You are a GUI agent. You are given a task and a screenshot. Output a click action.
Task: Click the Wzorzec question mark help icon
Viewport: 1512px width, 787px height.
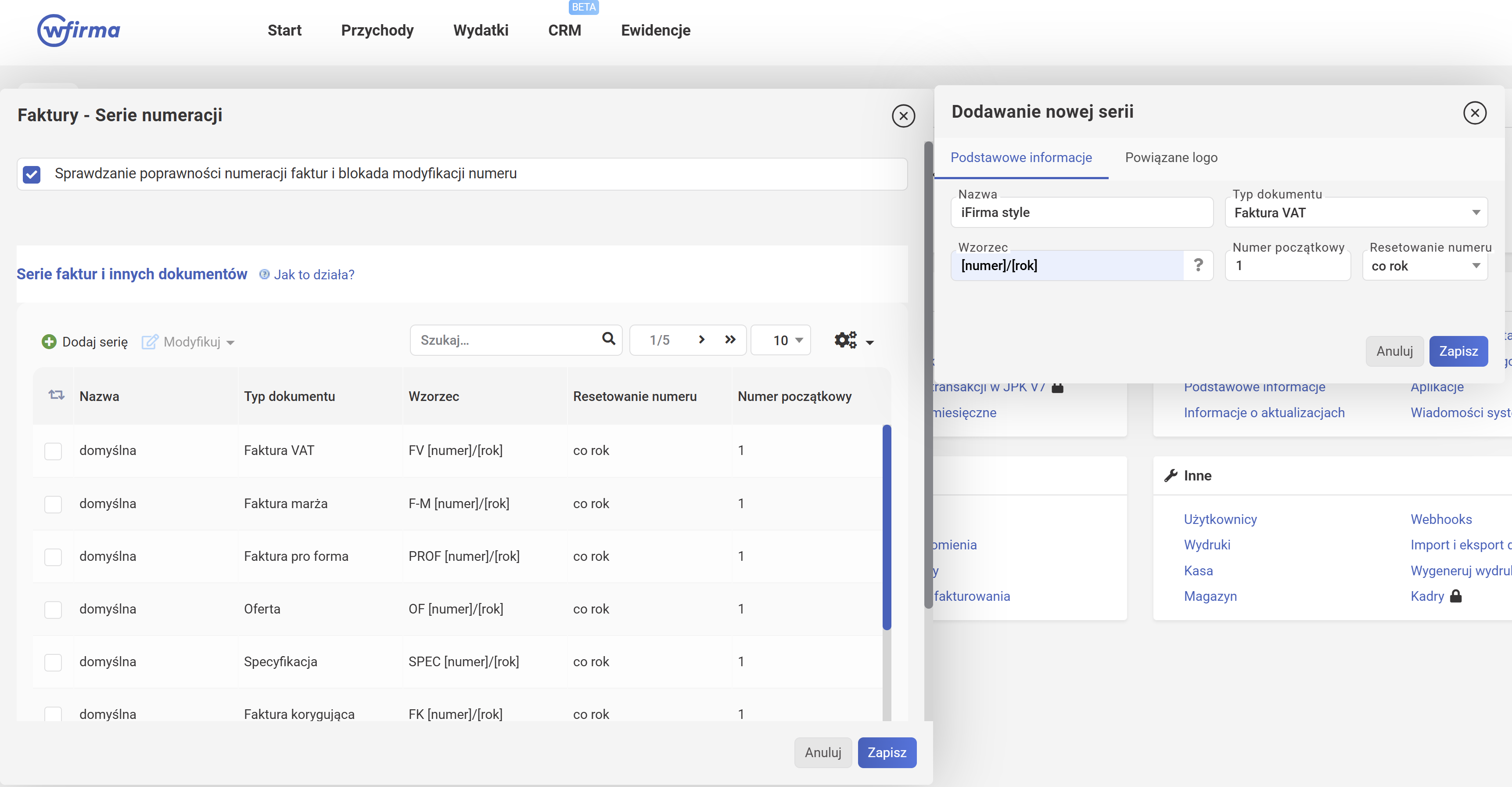[1198, 265]
